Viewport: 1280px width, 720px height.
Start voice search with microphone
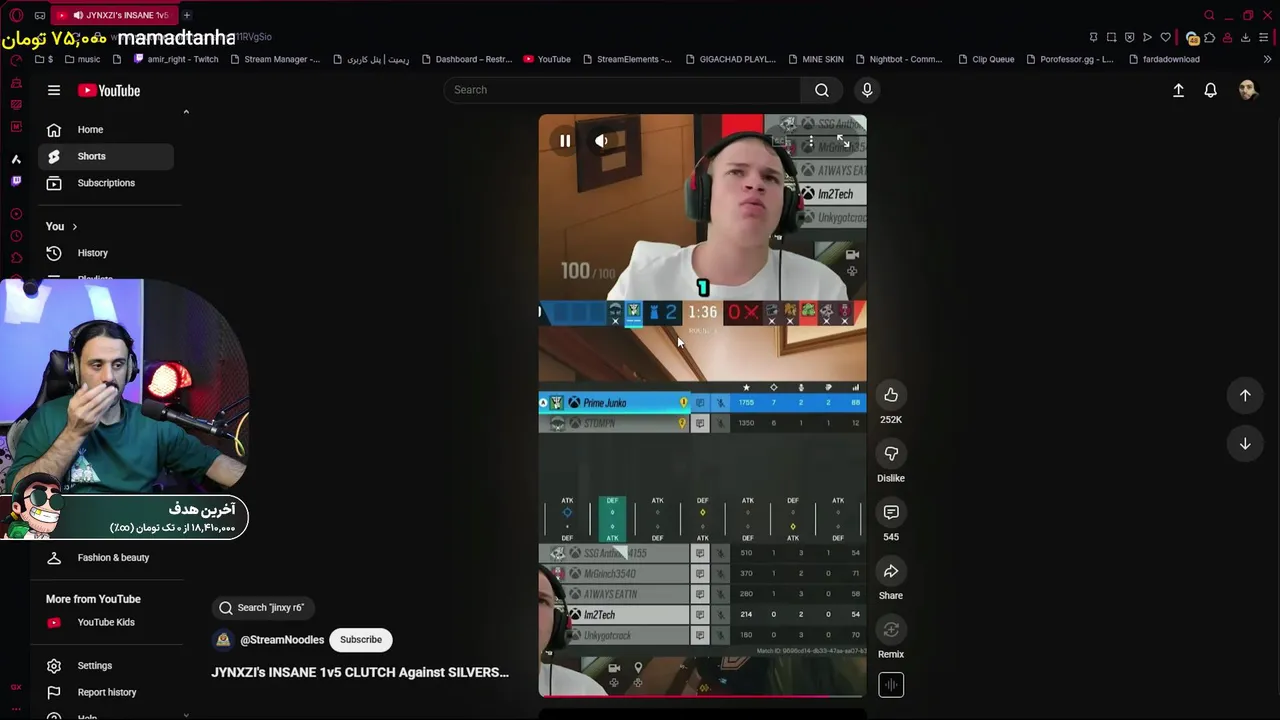tap(867, 90)
